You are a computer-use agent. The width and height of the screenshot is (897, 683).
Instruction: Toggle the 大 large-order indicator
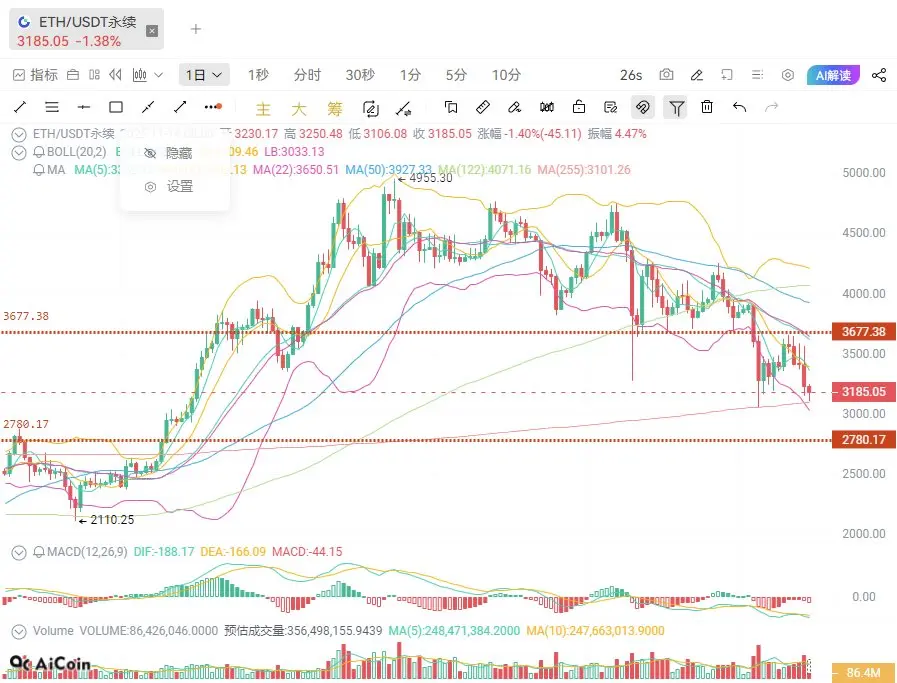click(299, 109)
